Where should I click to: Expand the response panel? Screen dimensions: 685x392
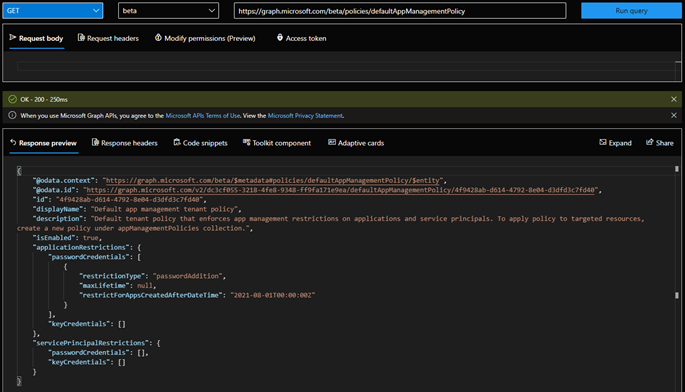coord(615,143)
